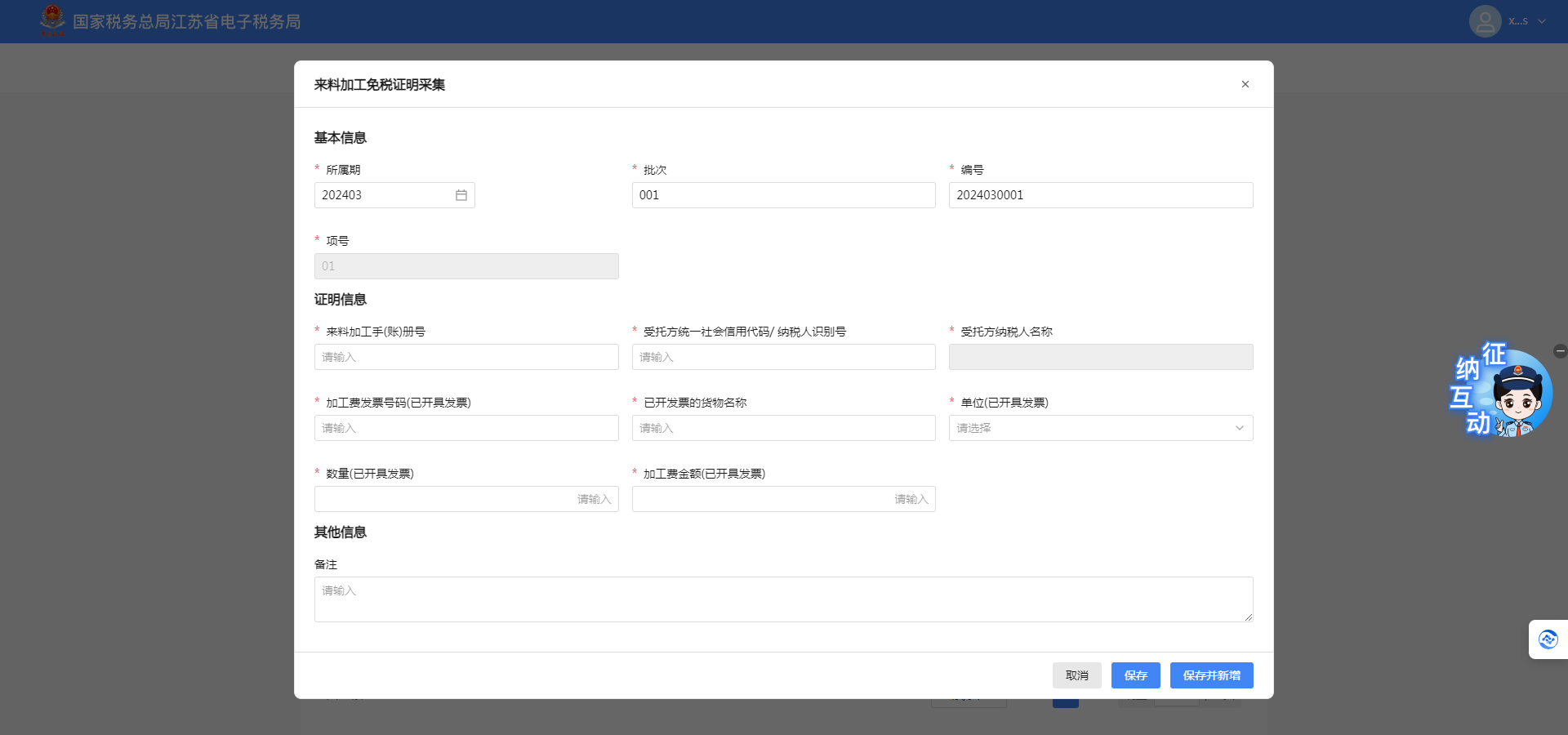Image resolution: width=1568 pixels, height=735 pixels.
Task: Focus the 批次 input field
Action: [x=783, y=195]
